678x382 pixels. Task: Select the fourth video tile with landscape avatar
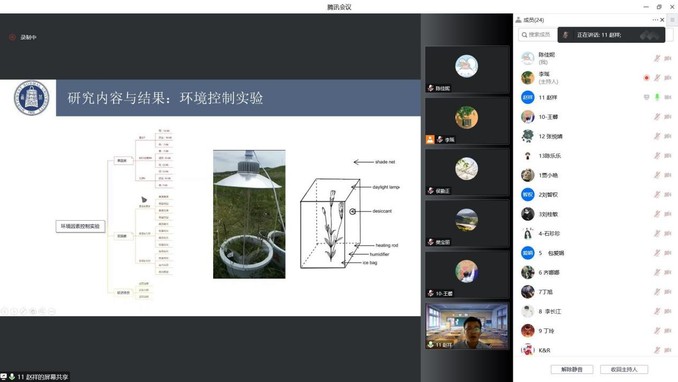click(467, 223)
